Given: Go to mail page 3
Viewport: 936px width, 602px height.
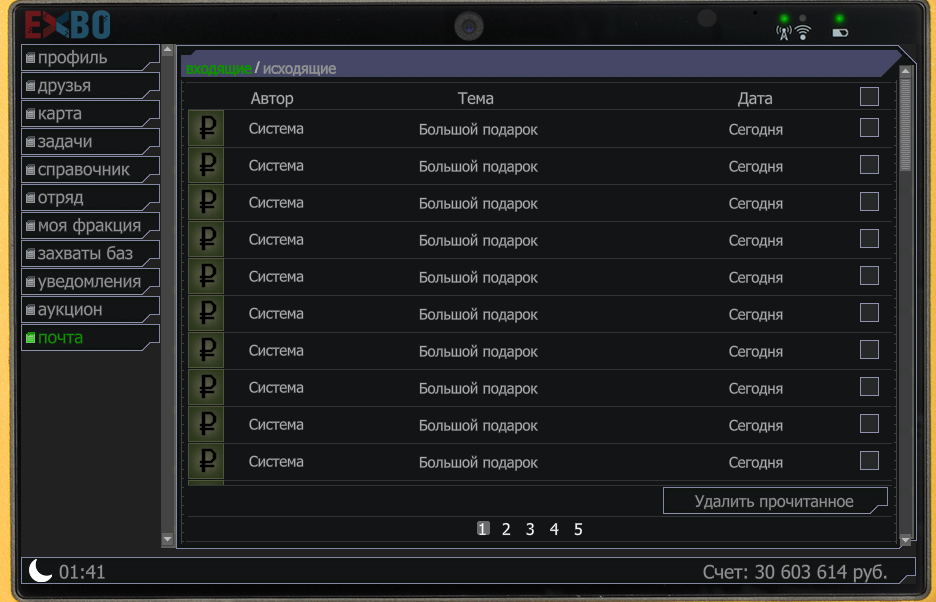Looking at the screenshot, I should [530, 529].
